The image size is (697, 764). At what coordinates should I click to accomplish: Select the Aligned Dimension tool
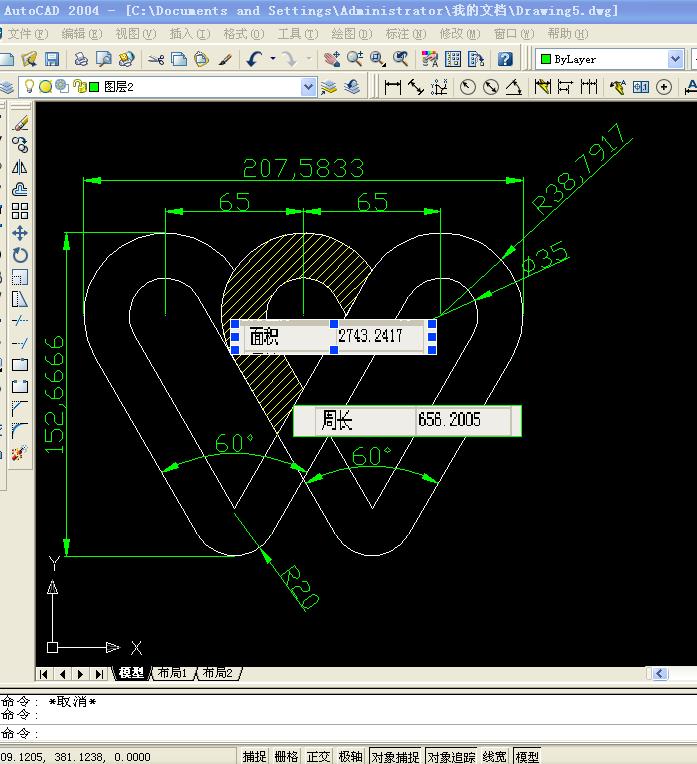click(416, 87)
